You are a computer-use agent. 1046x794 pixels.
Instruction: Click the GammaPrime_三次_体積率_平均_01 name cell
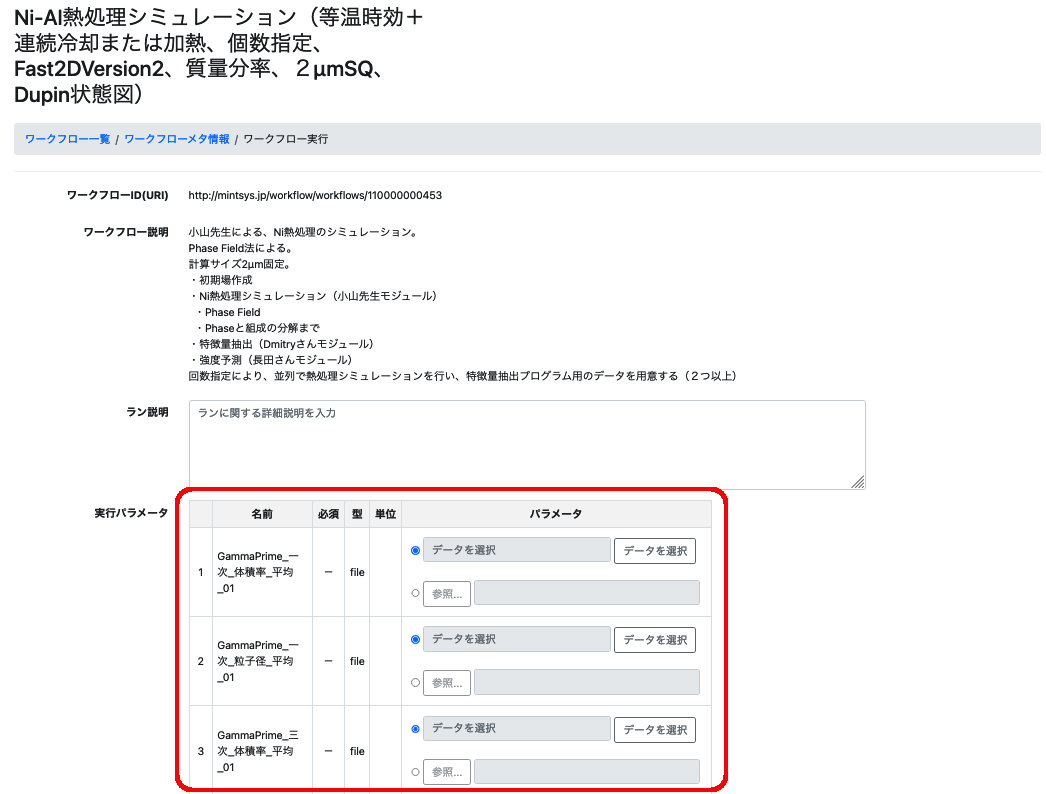click(x=262, y=751)
